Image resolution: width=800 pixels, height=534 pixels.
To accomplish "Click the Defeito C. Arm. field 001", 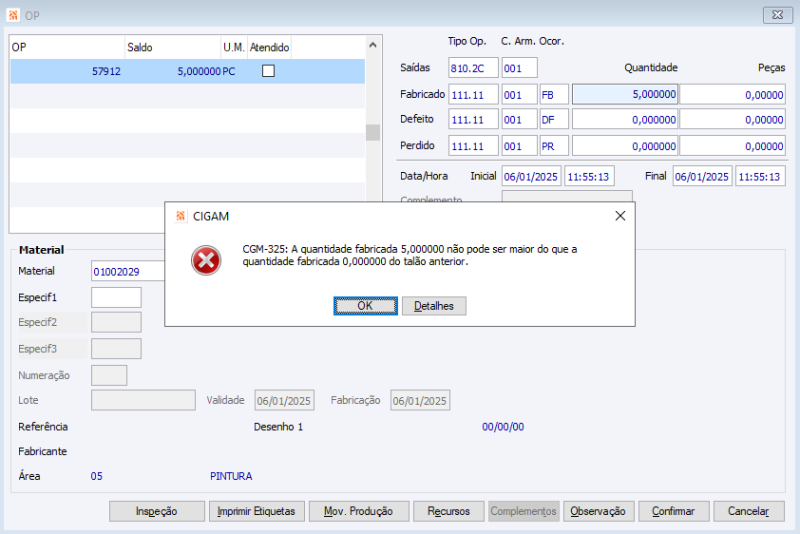I will pos(519,119).
